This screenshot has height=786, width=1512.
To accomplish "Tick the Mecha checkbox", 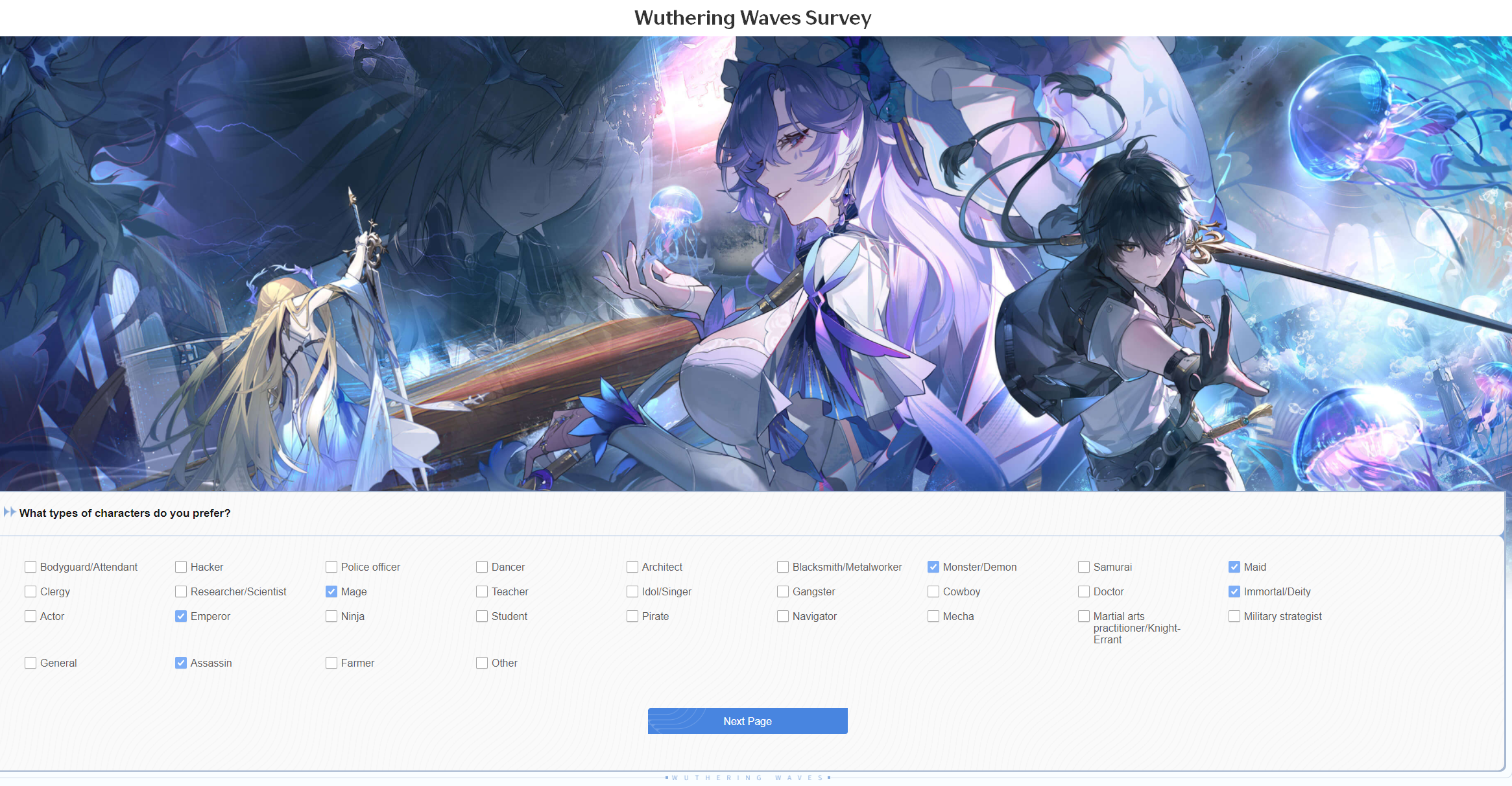I will click(x=933, y=616).
